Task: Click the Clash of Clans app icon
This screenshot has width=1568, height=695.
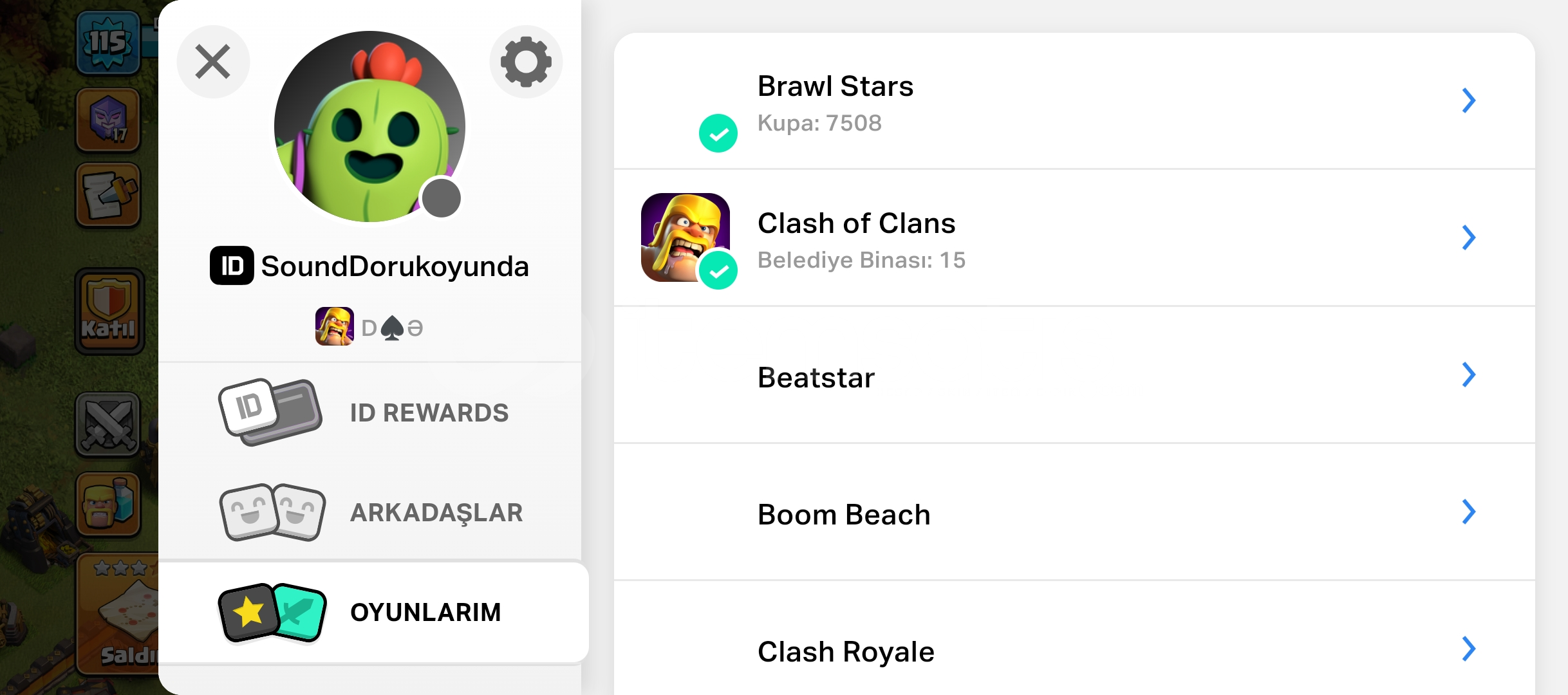Action: pos(685,237)
